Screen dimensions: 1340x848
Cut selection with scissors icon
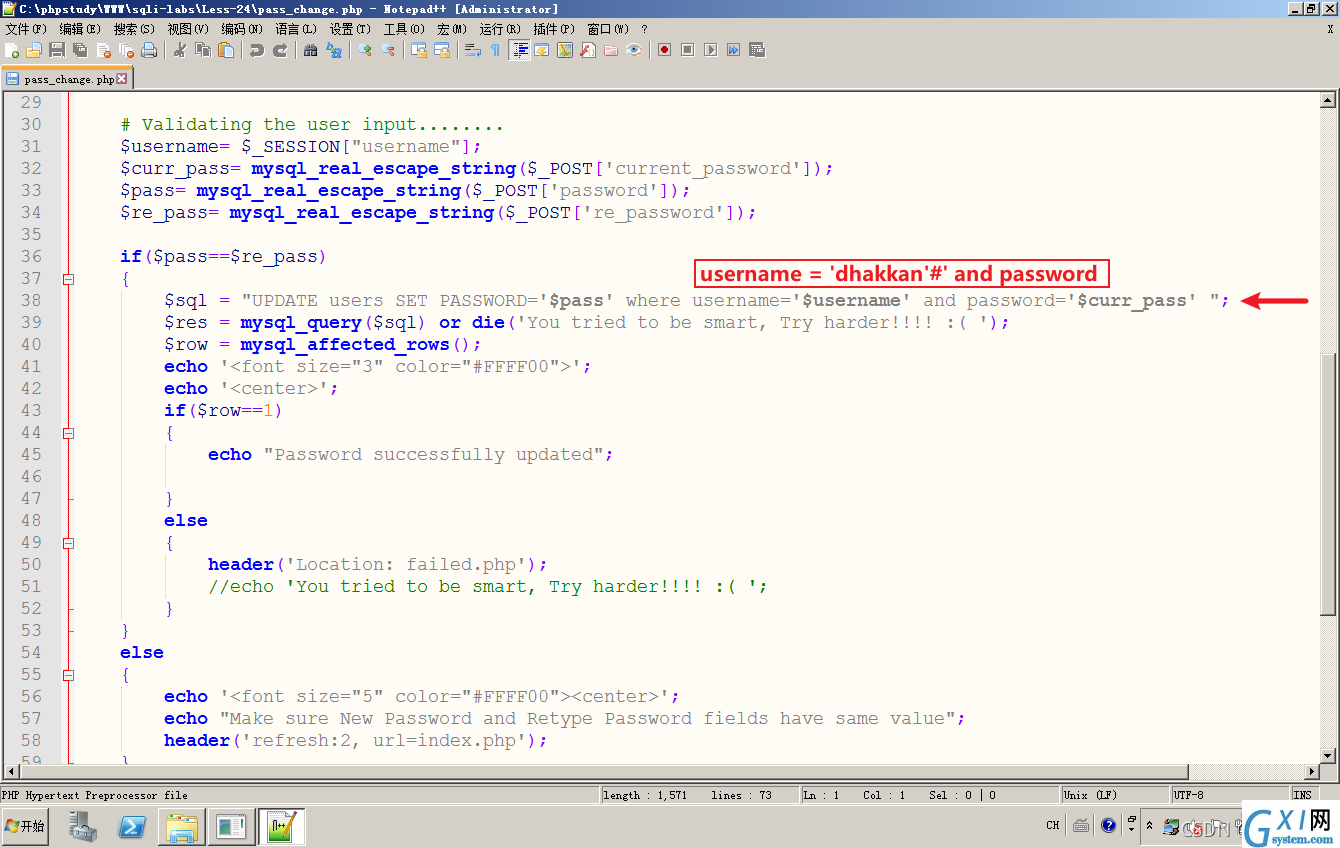(x=180, y=50)
